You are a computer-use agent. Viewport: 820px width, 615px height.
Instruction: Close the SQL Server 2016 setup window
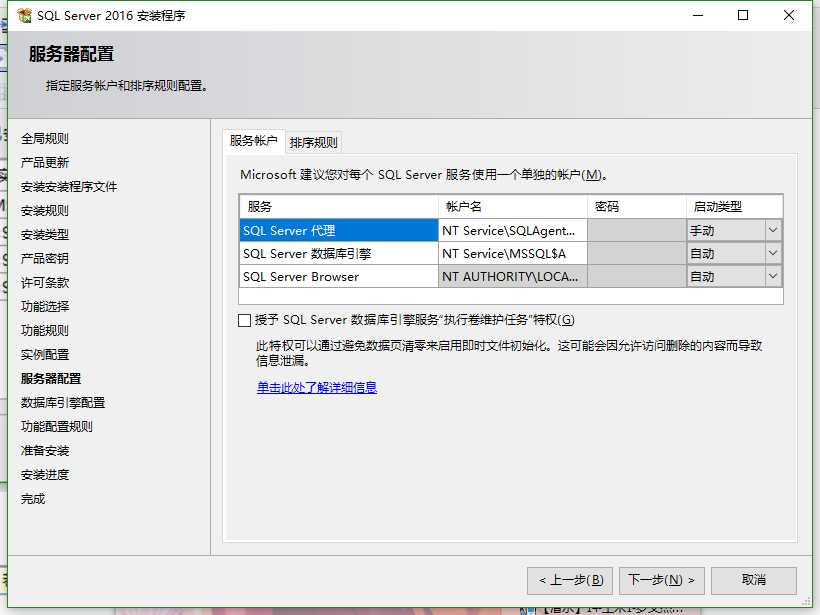click(789, 16)
